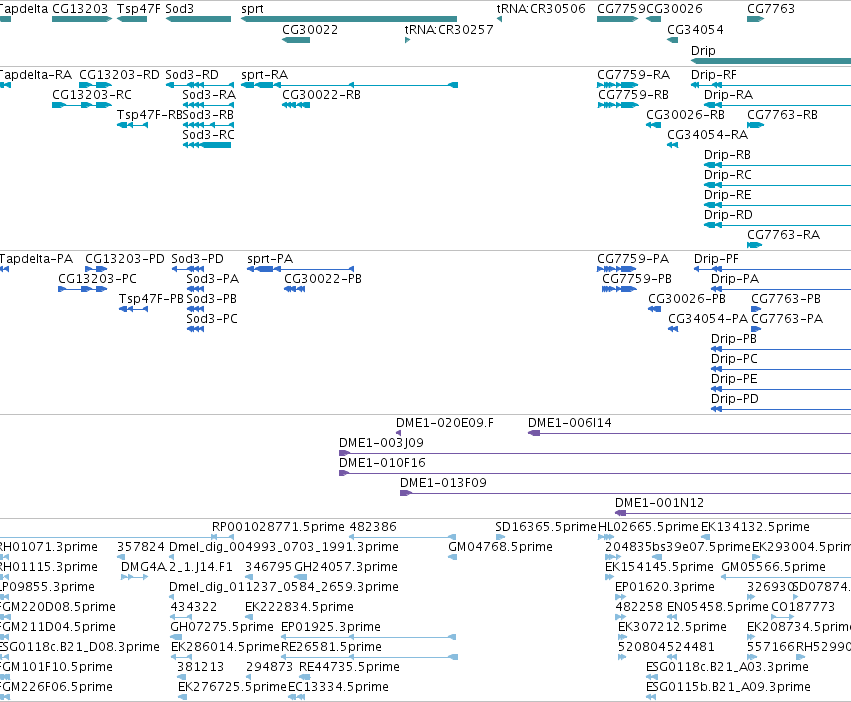Screen dimensions: 851x702
Task: Select the CG34054 gene label
Action: coord(695,29)
